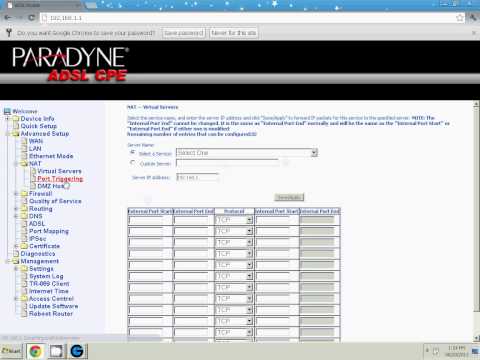Image resolution: width=480 pixels, height=360 pixels.
Task: Open fifth row TCP protocol dropdown
Action: pos(234,265)
